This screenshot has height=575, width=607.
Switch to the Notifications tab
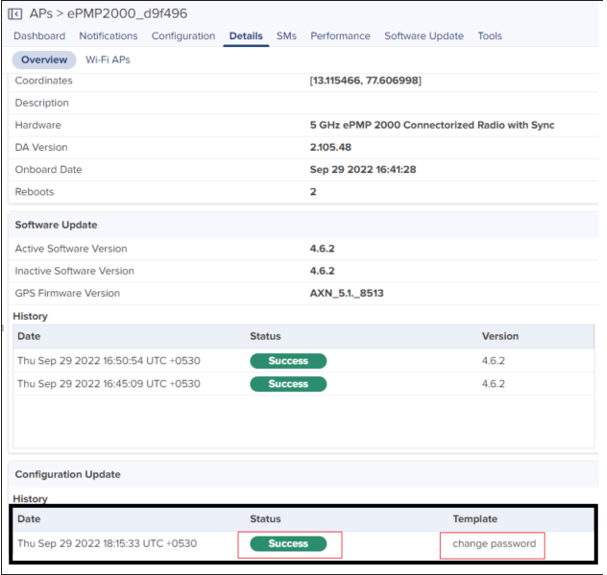(108, 36)
